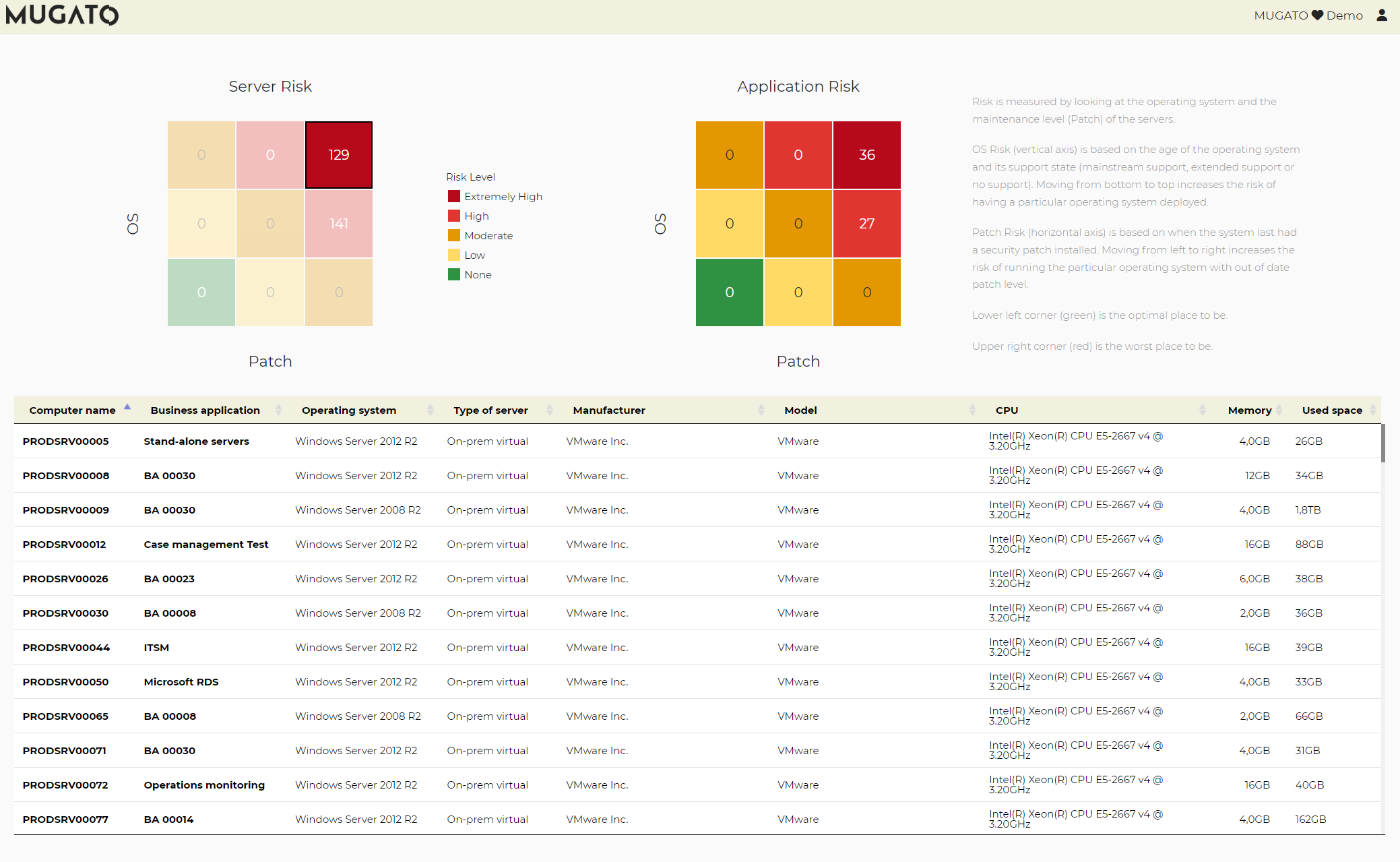Click CPU column sort arrows
1400x862 pixels.
pyautogui.click(x=1203, y=410)
